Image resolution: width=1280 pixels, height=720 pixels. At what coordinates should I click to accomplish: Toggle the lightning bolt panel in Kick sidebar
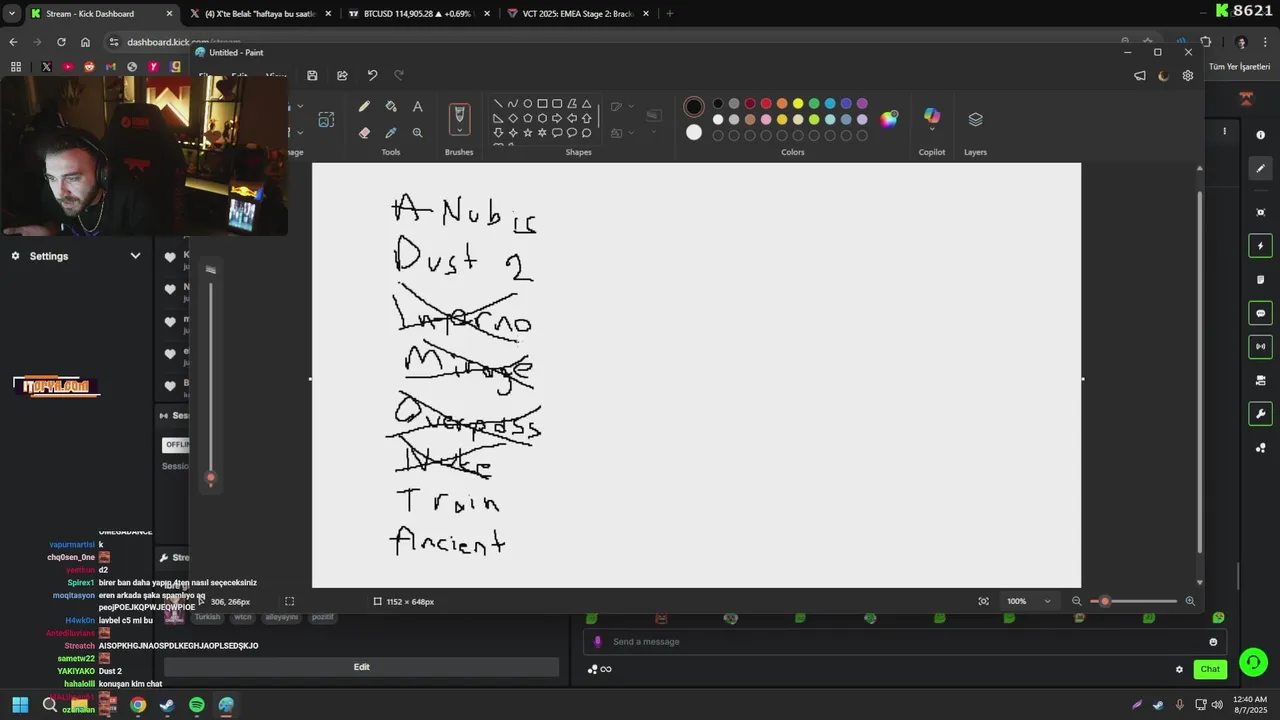click(1260, 246)
